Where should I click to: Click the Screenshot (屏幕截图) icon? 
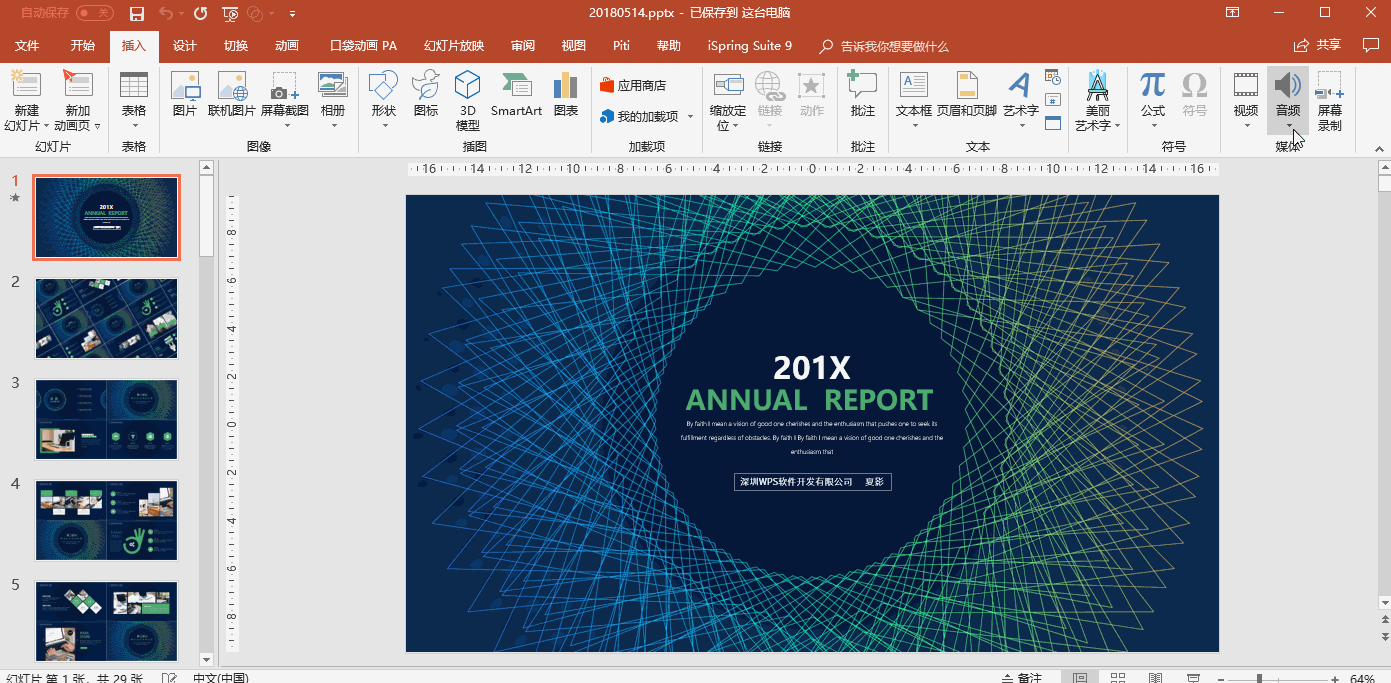click(x=285, y=84)
